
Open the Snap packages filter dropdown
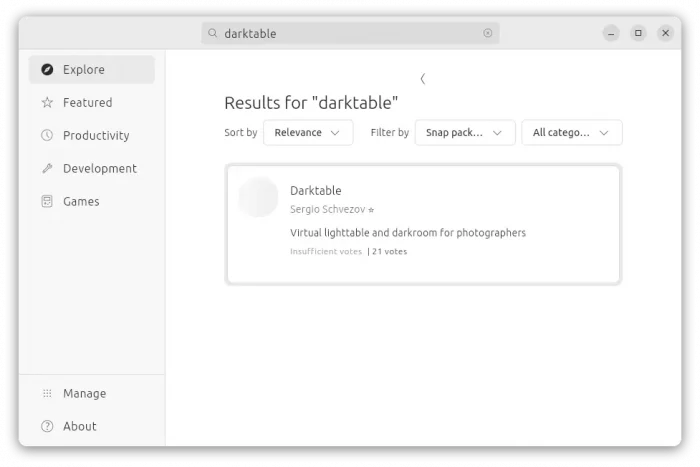(x=465, y=133)
